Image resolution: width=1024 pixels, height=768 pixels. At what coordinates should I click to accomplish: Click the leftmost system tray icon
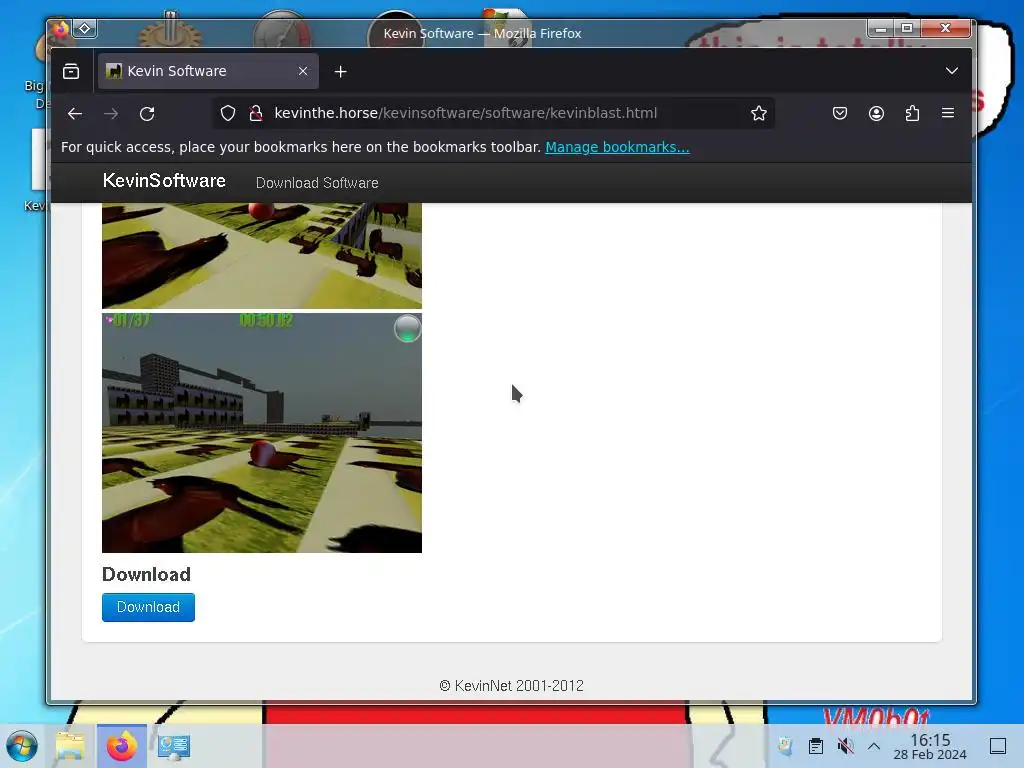coord(786,746)
